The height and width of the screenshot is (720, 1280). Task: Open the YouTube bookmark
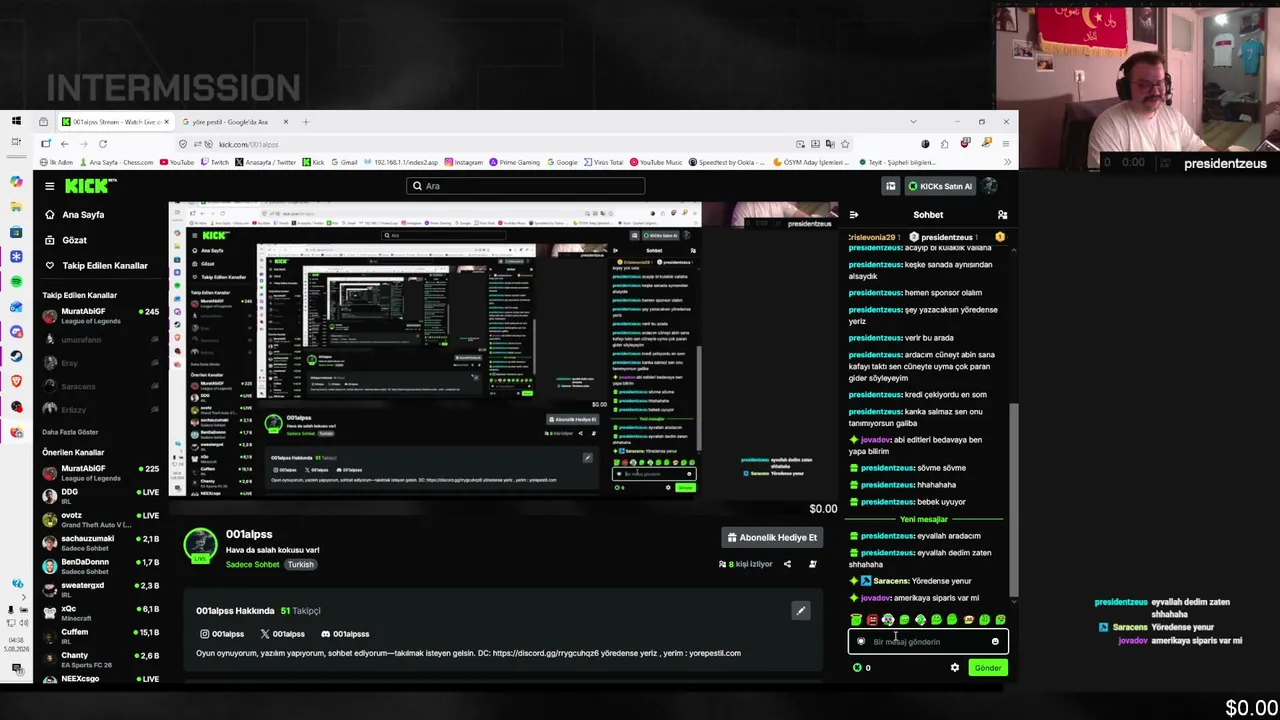(177, 162)
